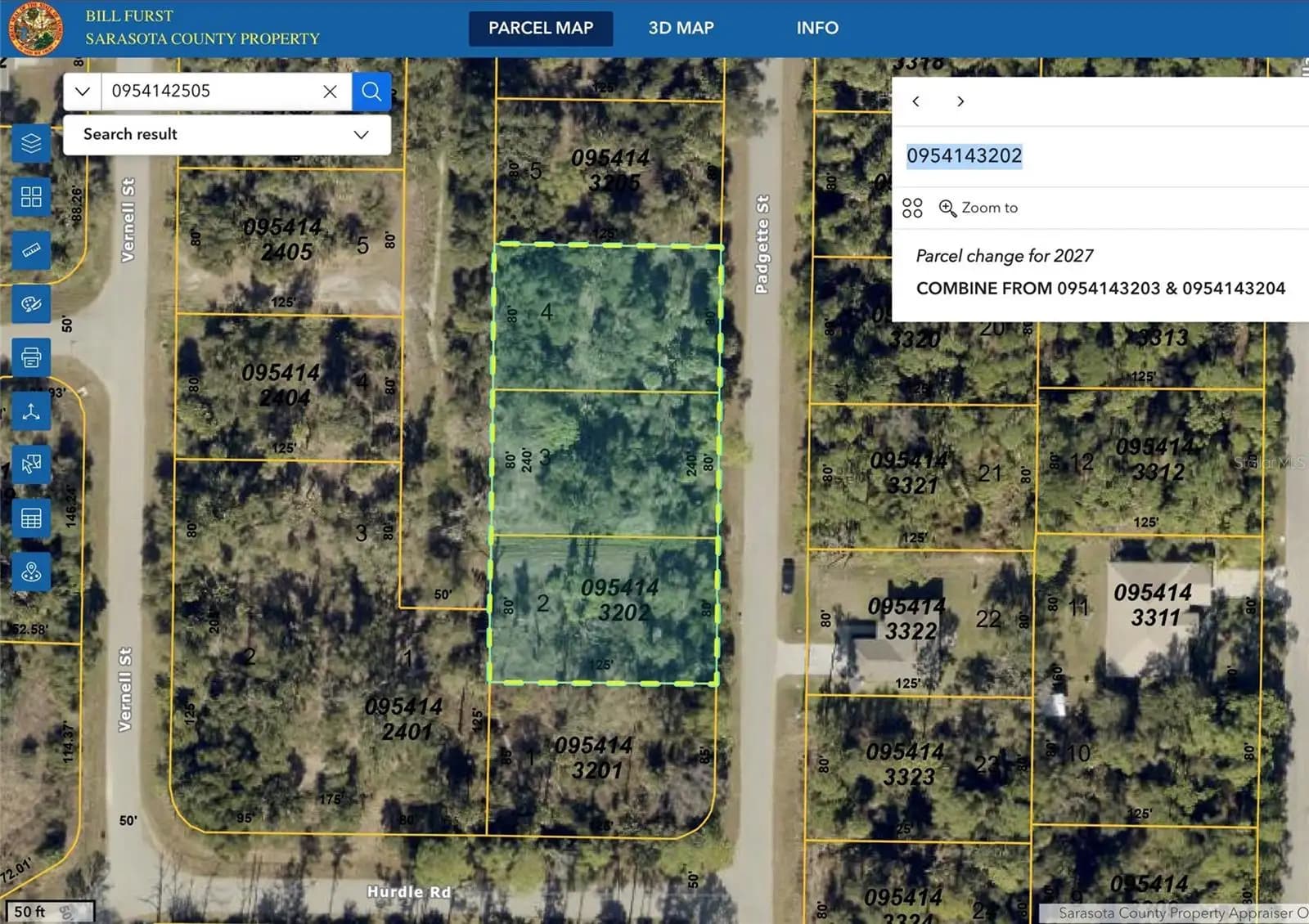Expand the Search result dropdown
Screen dimensions: 1309x924
227,134
